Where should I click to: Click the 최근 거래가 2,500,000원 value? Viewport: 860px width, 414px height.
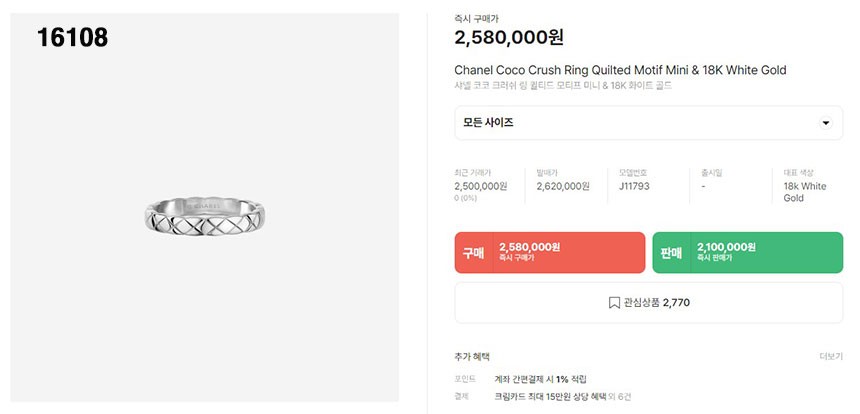[x=480, y=186]
